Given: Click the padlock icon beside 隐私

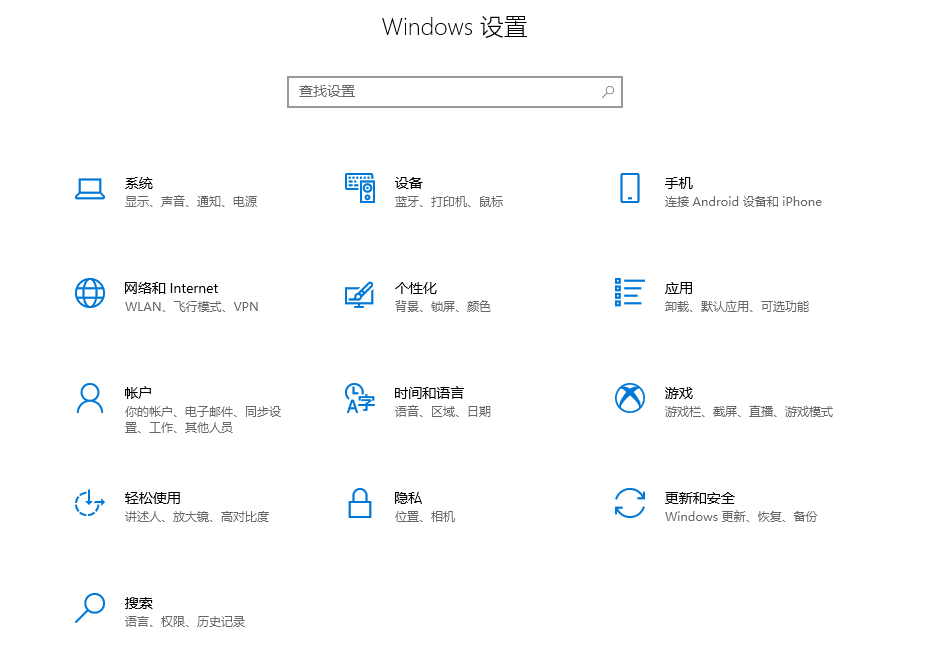Looking at the screenshot, I should tap(359, 503).
